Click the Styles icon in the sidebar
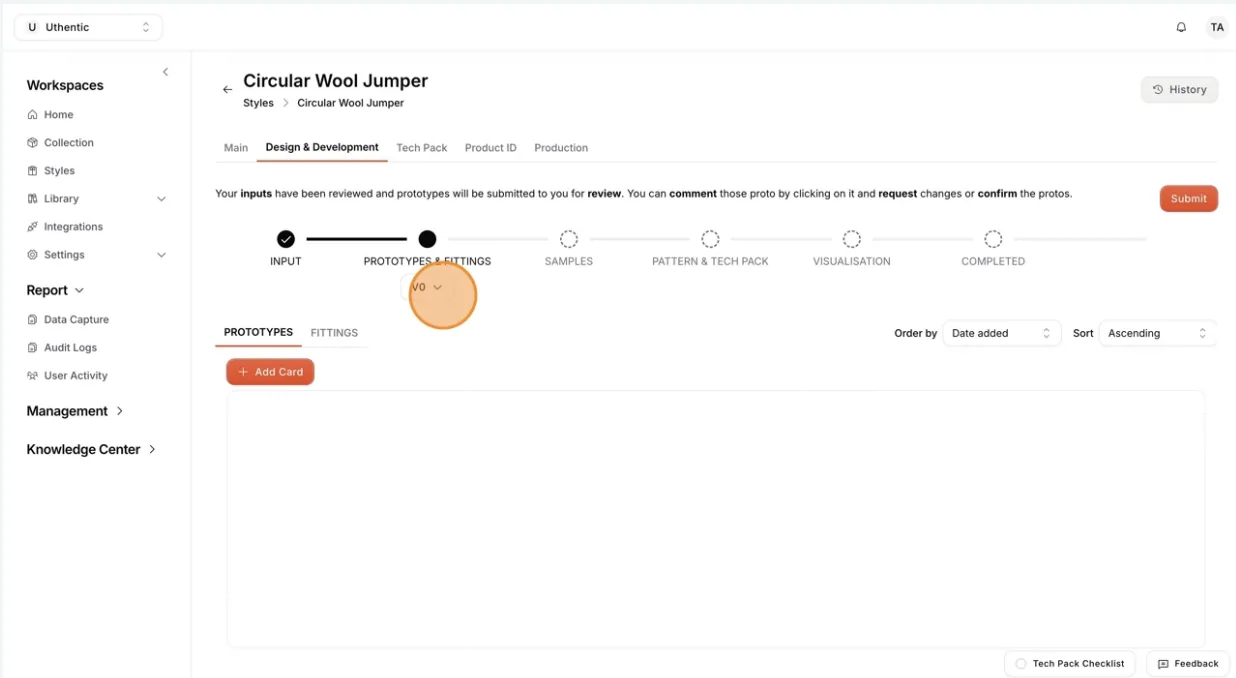1236x678 pixels. point(33,171)
